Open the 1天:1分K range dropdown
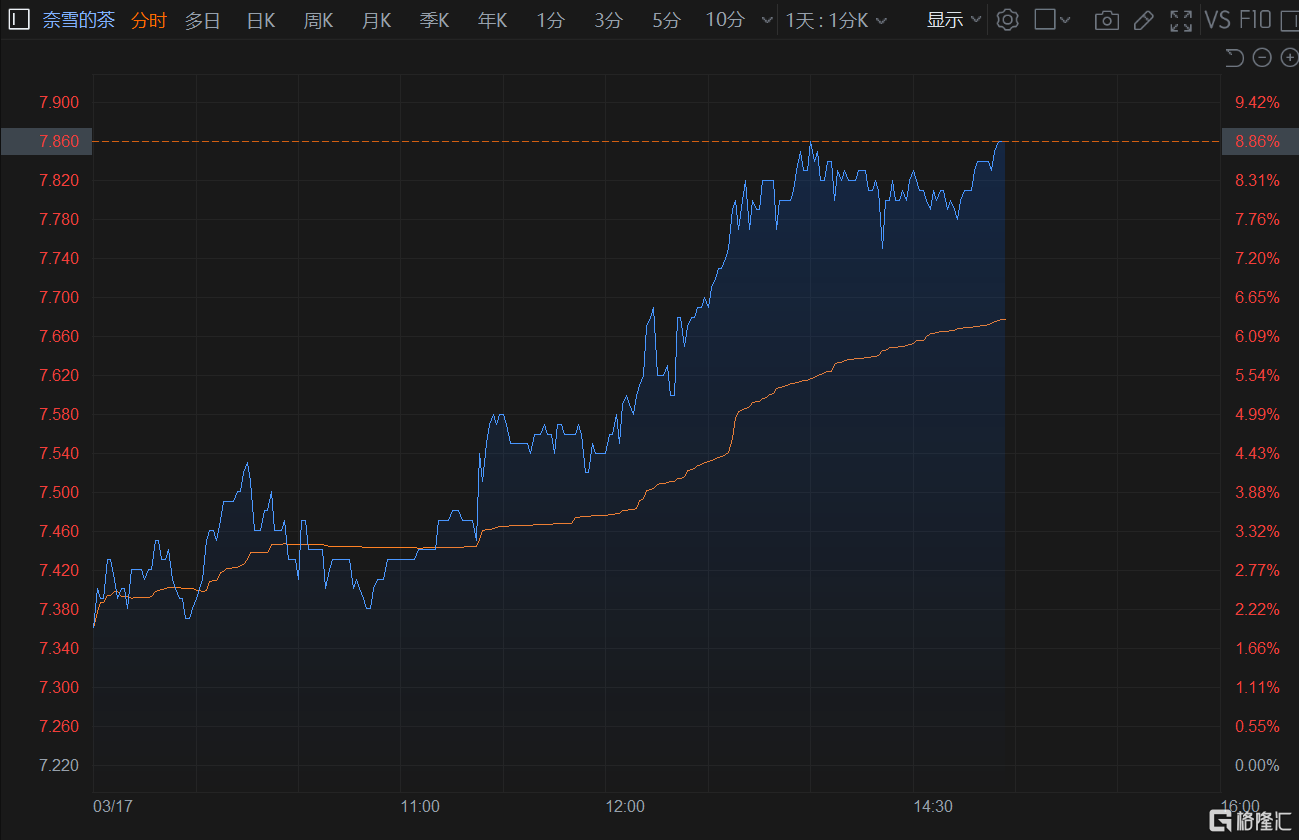Screen dimensions: 1299x840 pyautogui.click(x=836, y=20)
